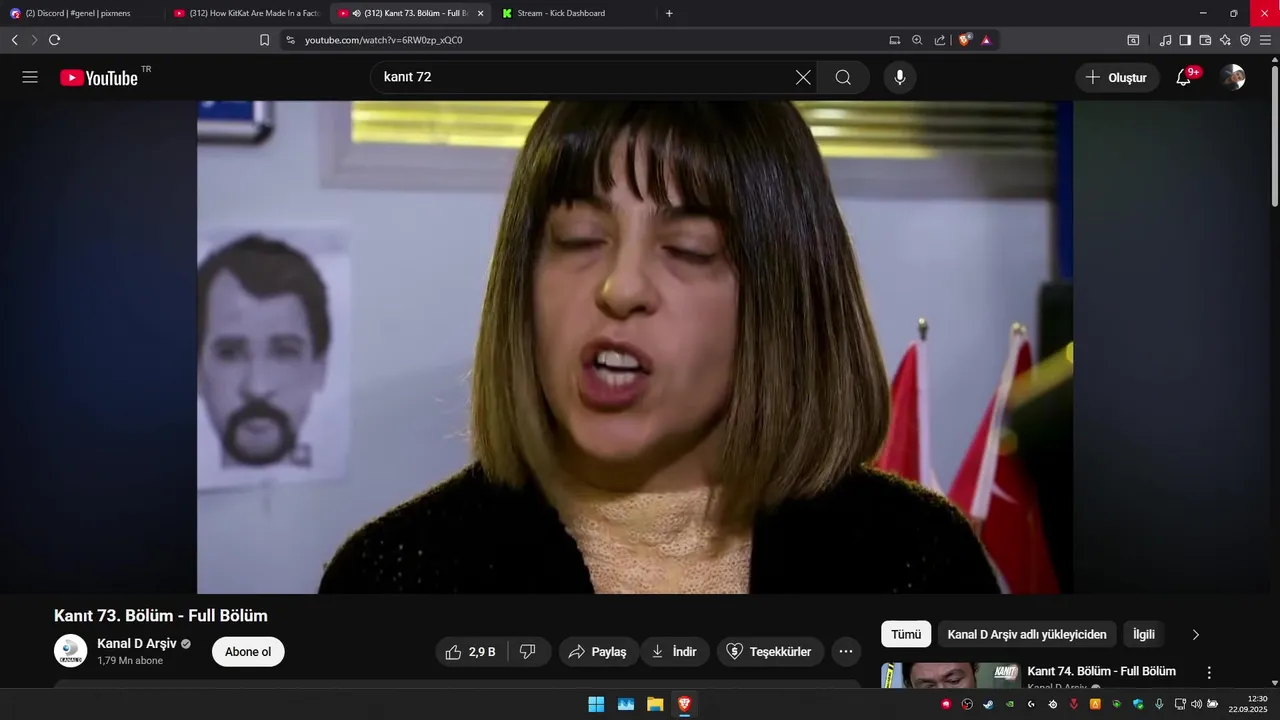The height and width of the screenshot is (720, 1280).
Task: Open File Explorer from taskbar
Action: coord(655,704)
